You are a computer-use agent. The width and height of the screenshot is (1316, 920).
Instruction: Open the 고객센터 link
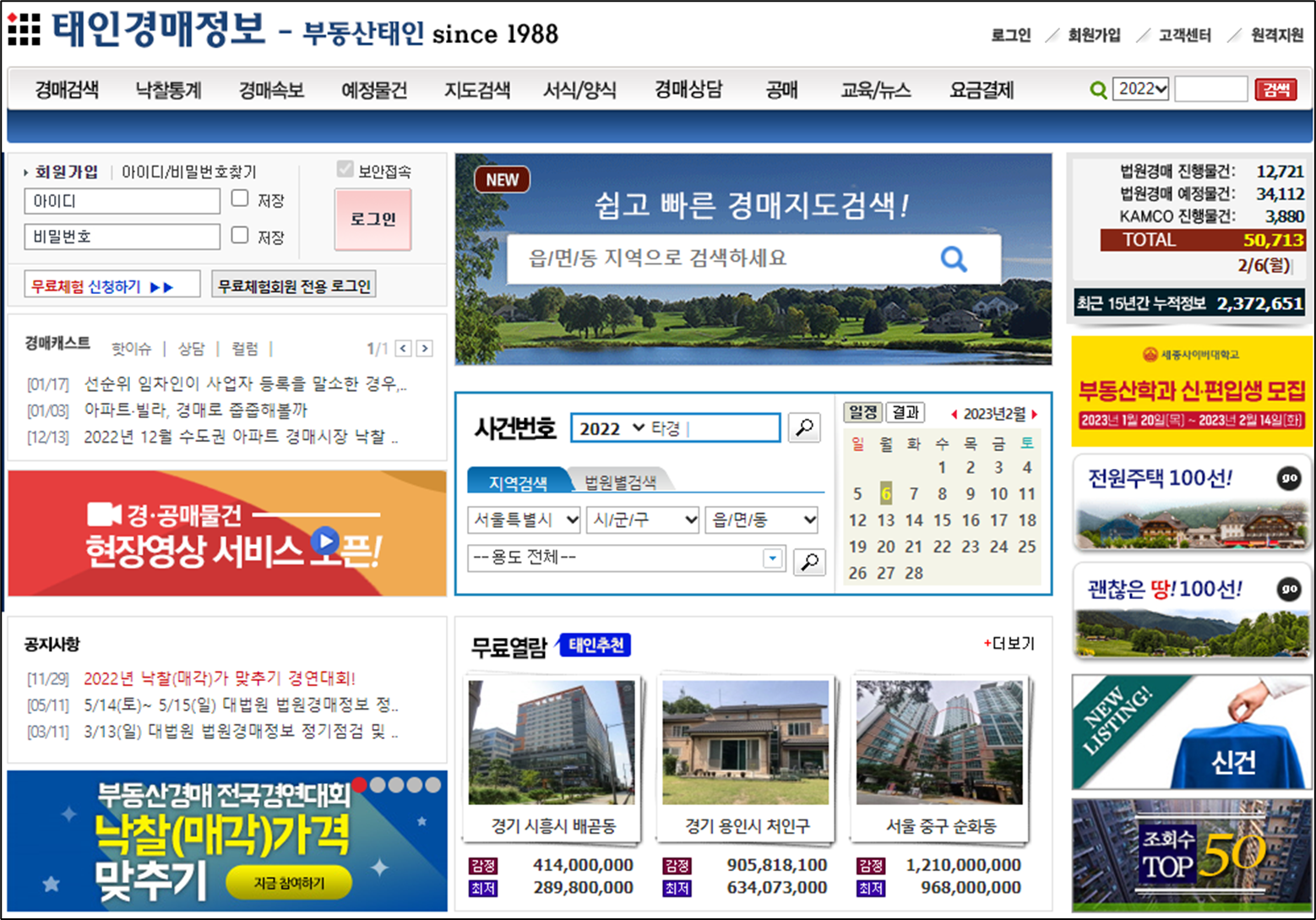click(x=1185, y=35)
